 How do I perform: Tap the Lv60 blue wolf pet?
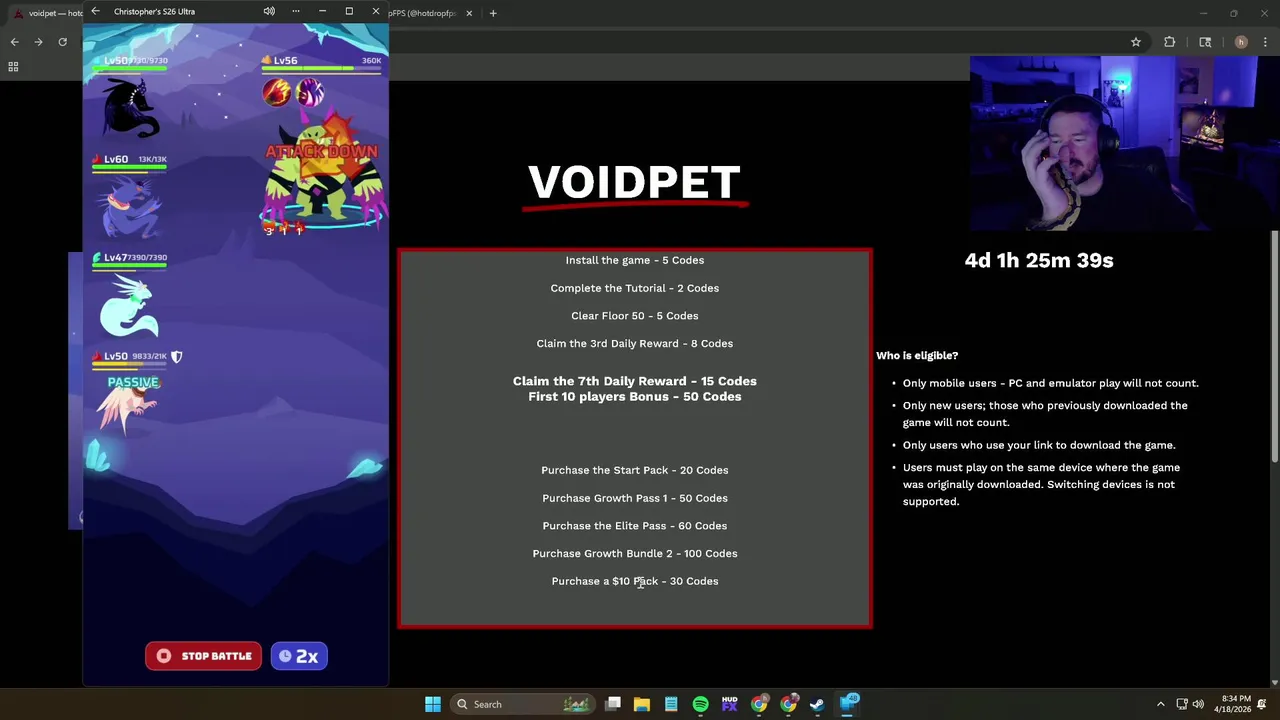[130, 206]
